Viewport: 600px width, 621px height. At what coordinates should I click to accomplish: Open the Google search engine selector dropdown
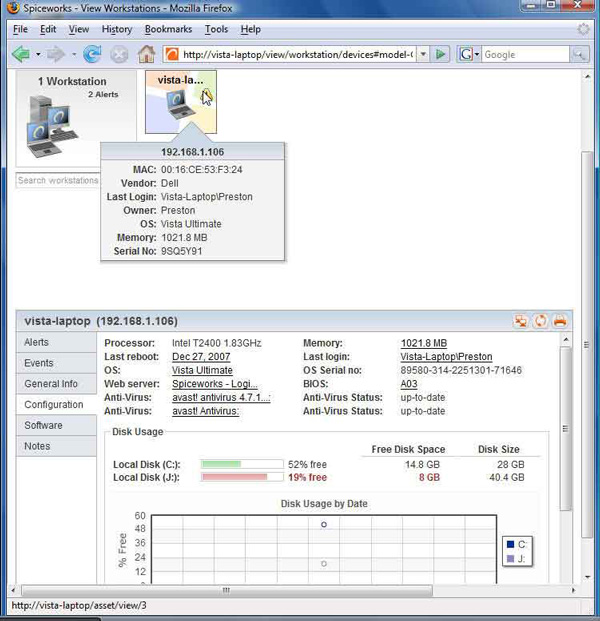pyautogui.click(x=476, y=54)
